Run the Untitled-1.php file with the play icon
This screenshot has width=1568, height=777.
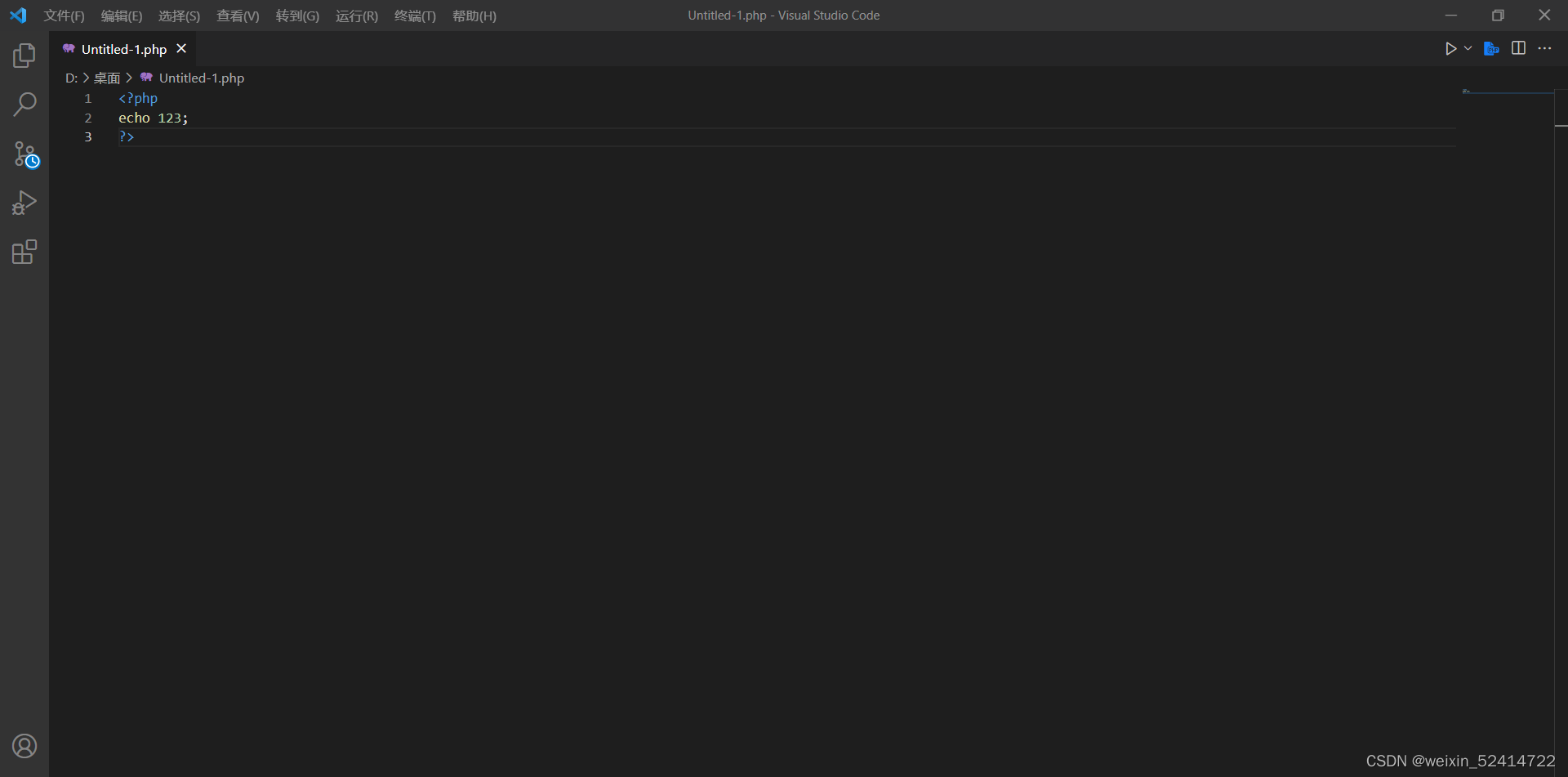[x=1450, y=48]
